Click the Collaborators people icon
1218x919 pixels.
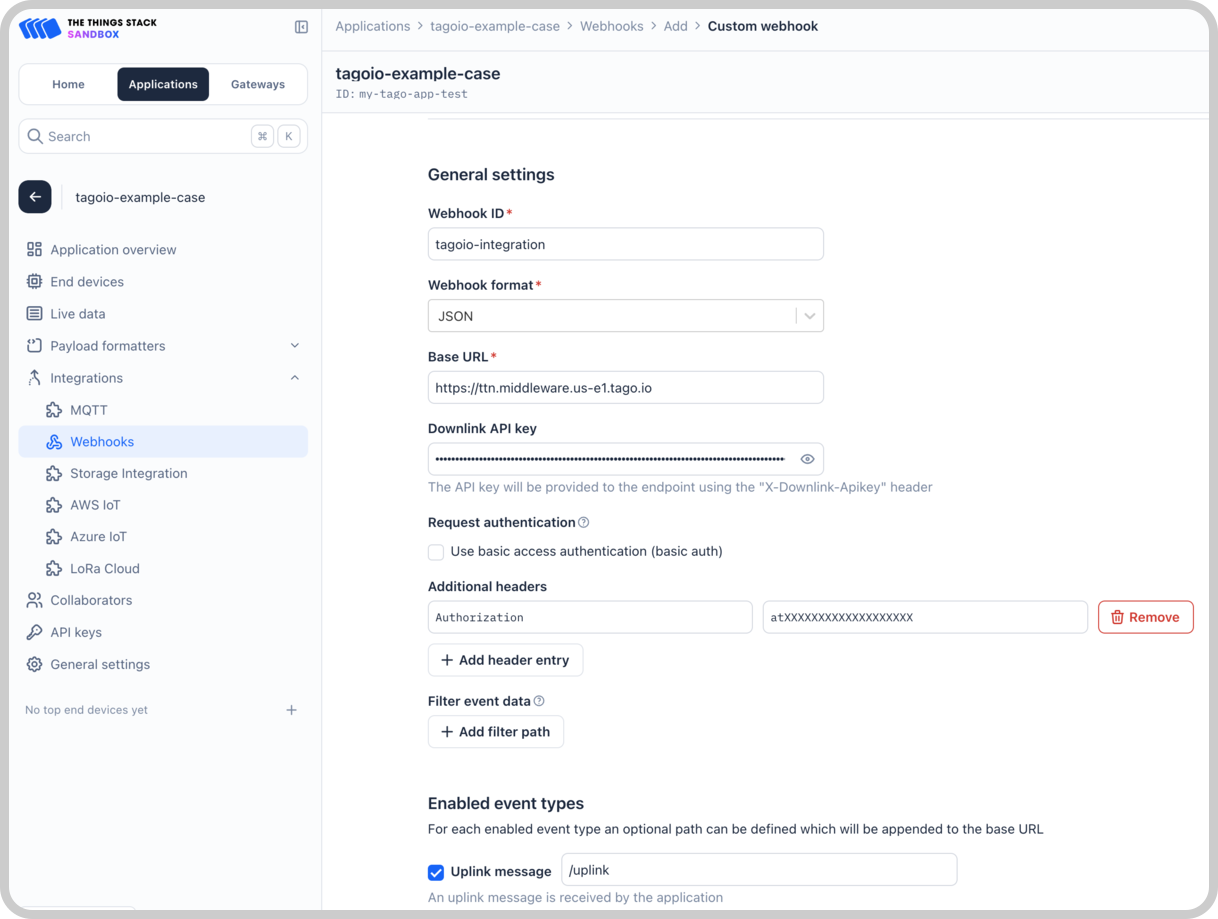tap(34, 600)
